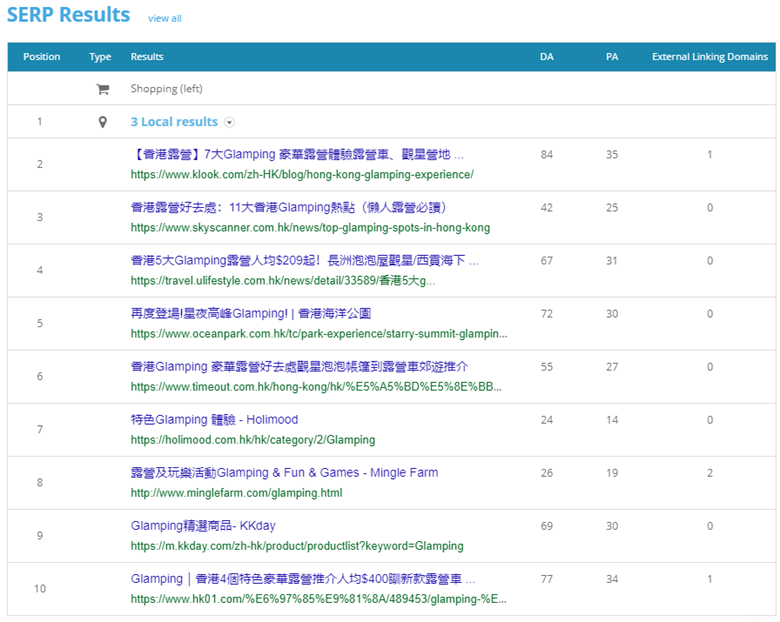Open the 3 Local results link
Viewport: 780px width, 622px height.
click(174, 122)
